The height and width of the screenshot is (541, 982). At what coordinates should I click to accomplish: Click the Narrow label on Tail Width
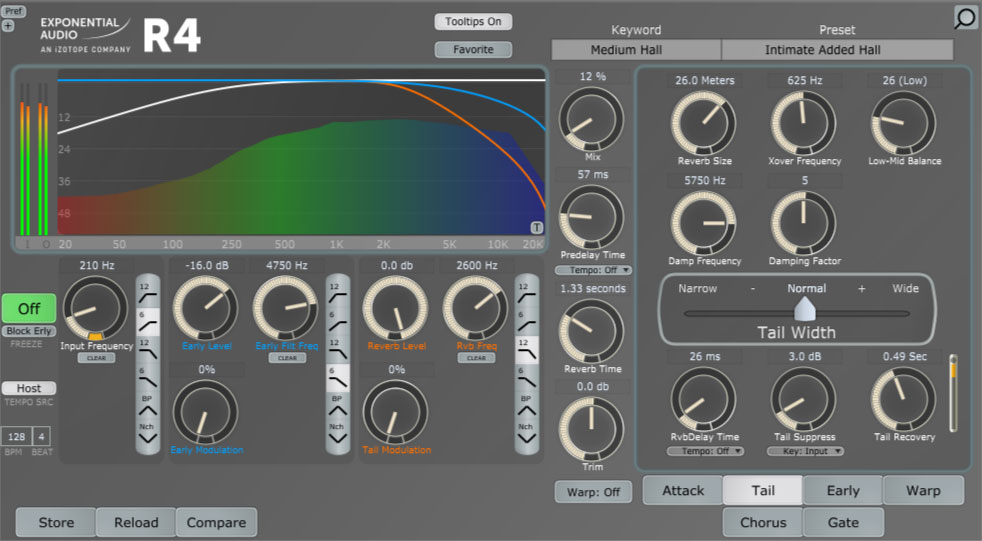698,289
